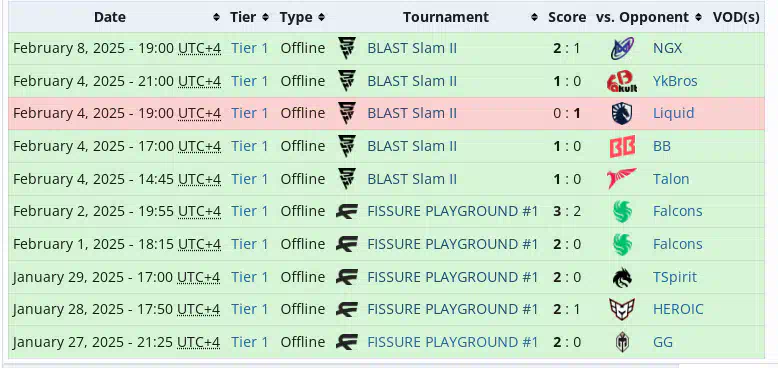Click the Team Liquid logo icon

(622, 114)
